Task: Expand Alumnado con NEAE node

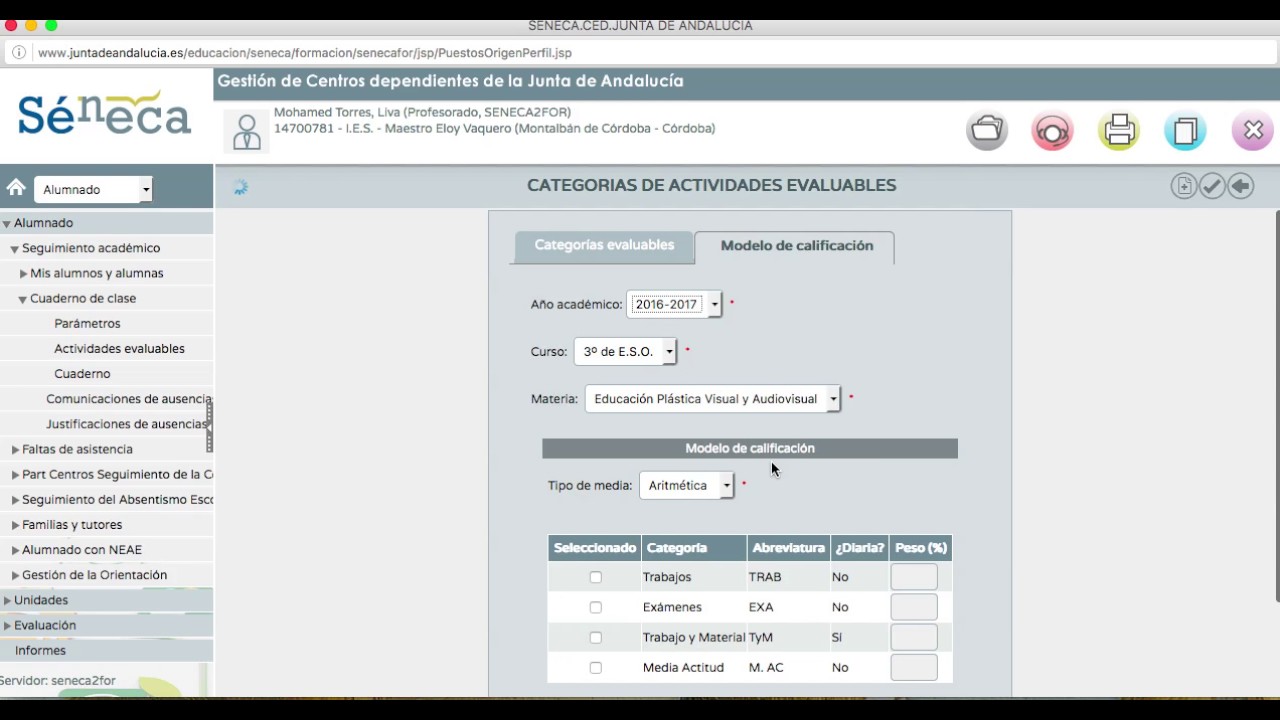Action: click(x=15, y=550)
